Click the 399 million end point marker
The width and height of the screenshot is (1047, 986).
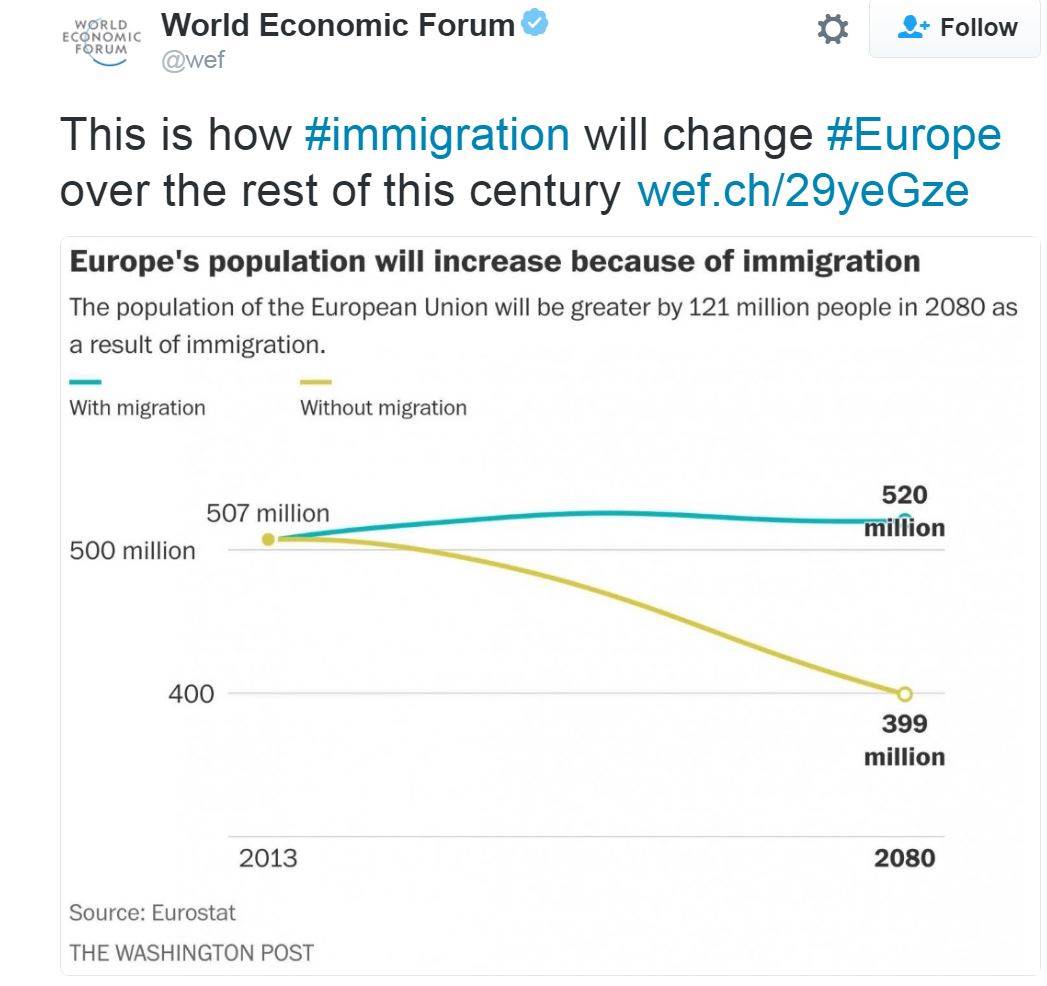pos(905,693)
